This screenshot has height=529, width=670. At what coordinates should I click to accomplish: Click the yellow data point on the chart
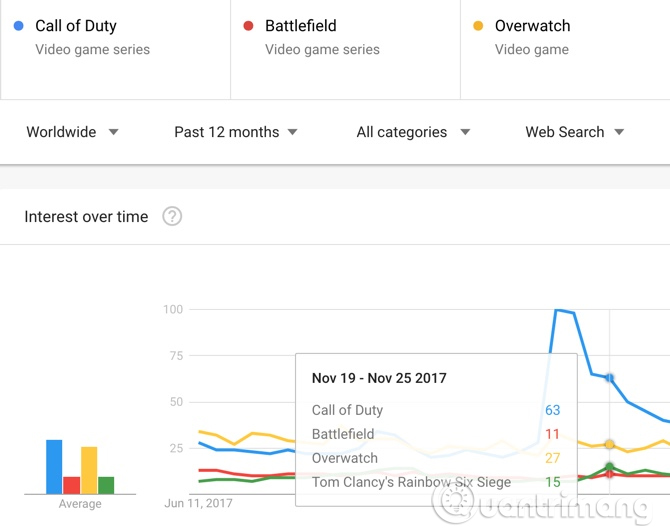pos(610,444)
